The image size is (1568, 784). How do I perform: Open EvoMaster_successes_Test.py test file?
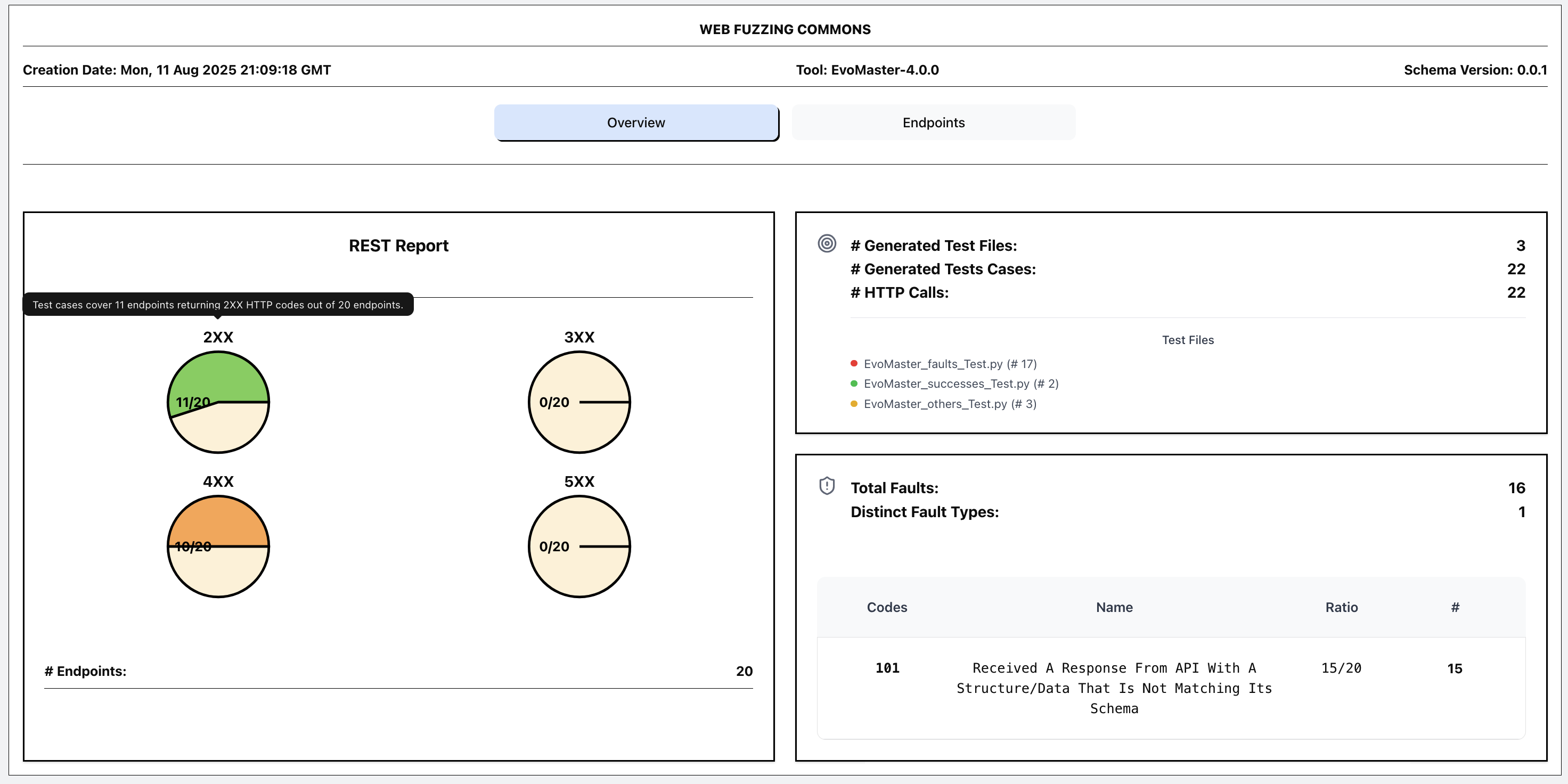960,383
